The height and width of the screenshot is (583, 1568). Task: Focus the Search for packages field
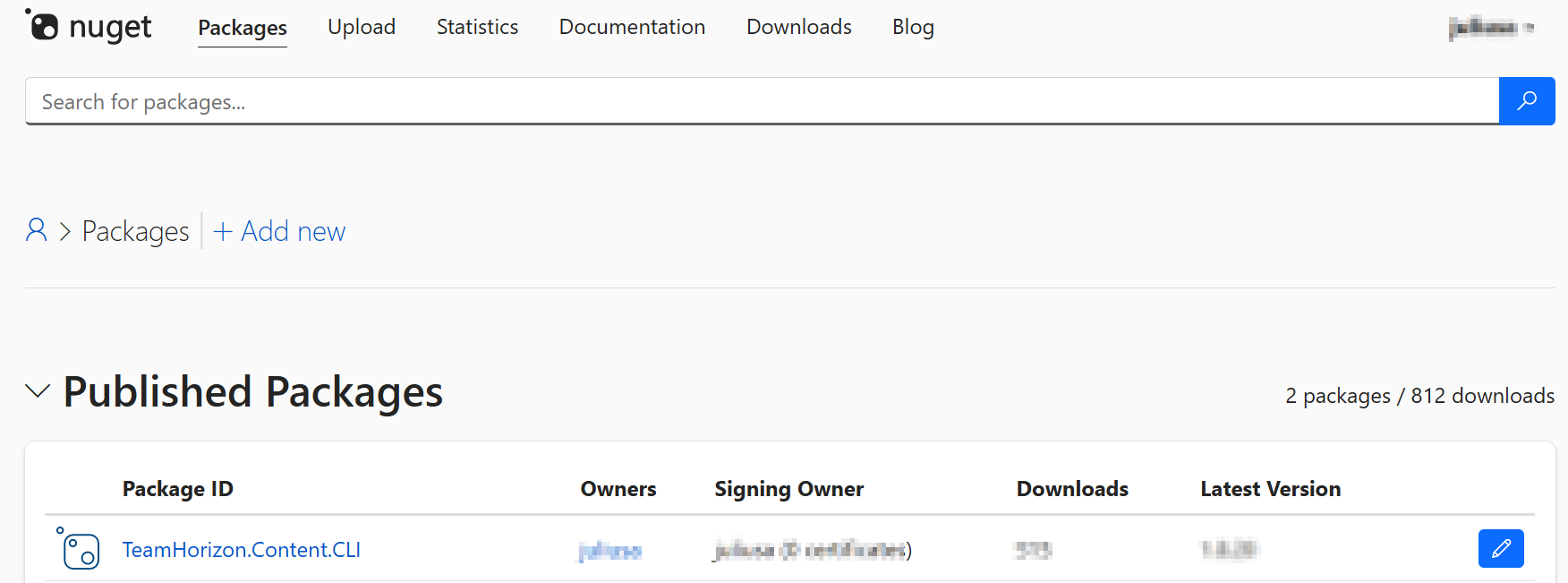pos(762,101)
